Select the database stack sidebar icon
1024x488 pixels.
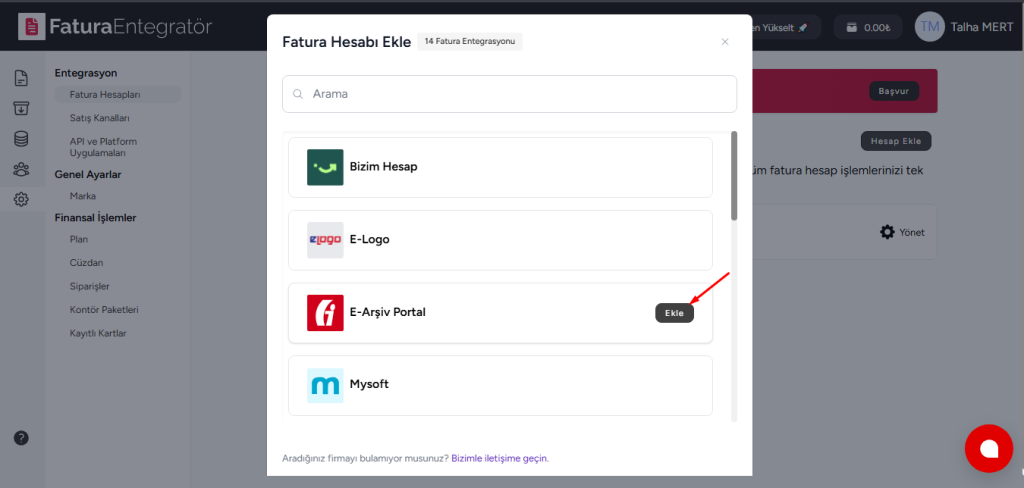21,139
